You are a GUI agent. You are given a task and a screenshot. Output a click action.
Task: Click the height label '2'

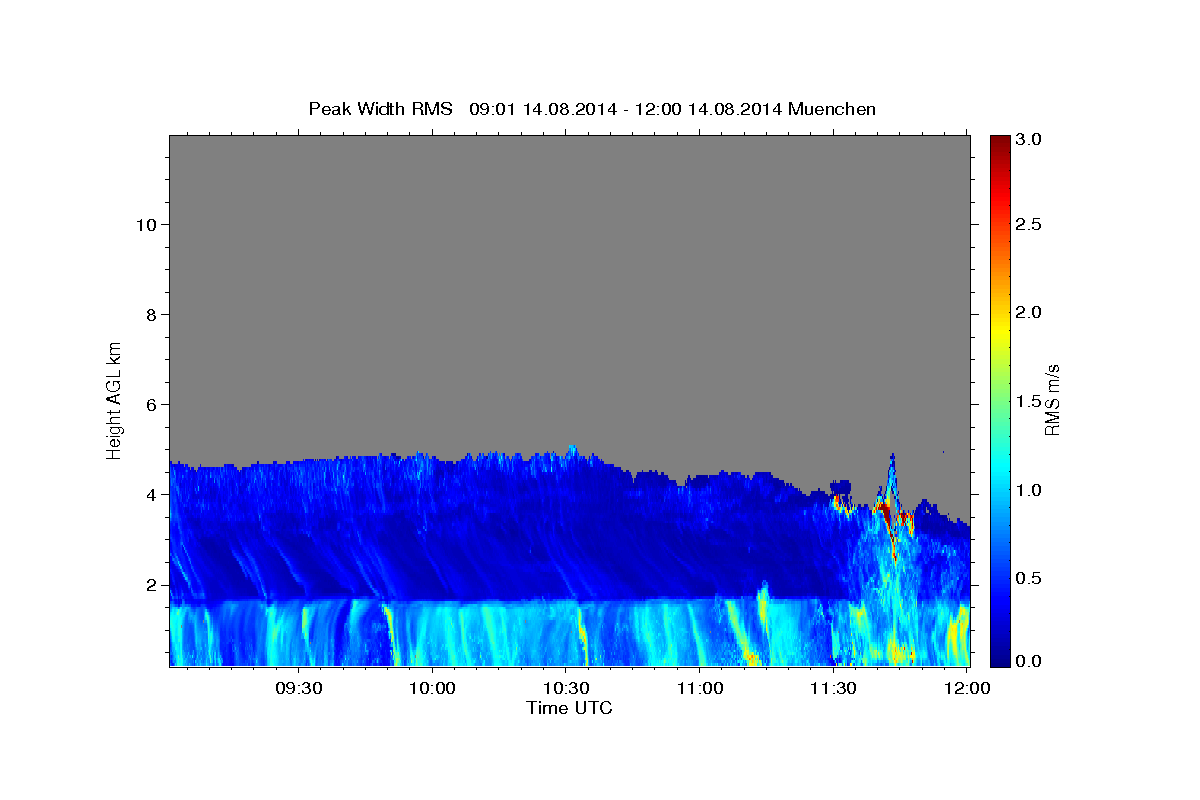pyautogui.click(x=151, y=584)
